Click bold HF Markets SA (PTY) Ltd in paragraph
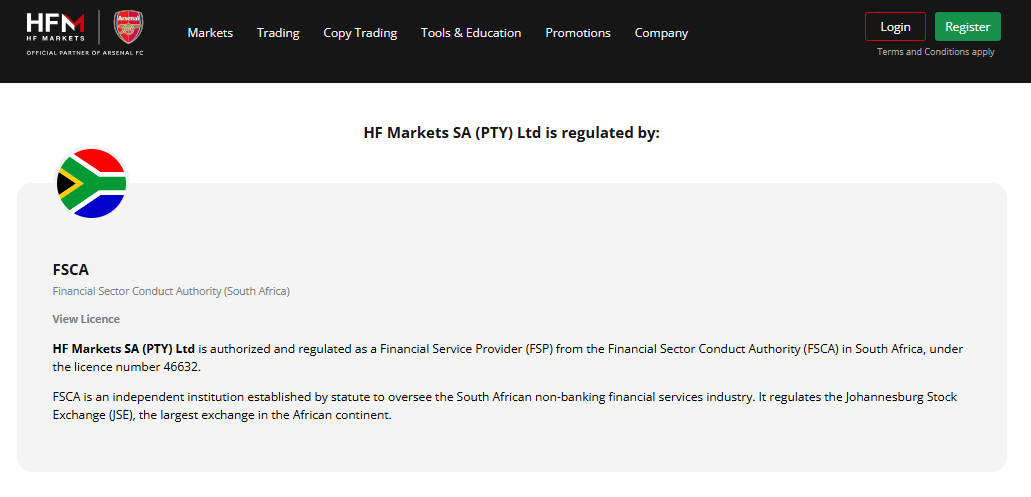Viewport: 1031px width, 497px height. point(124,349)
